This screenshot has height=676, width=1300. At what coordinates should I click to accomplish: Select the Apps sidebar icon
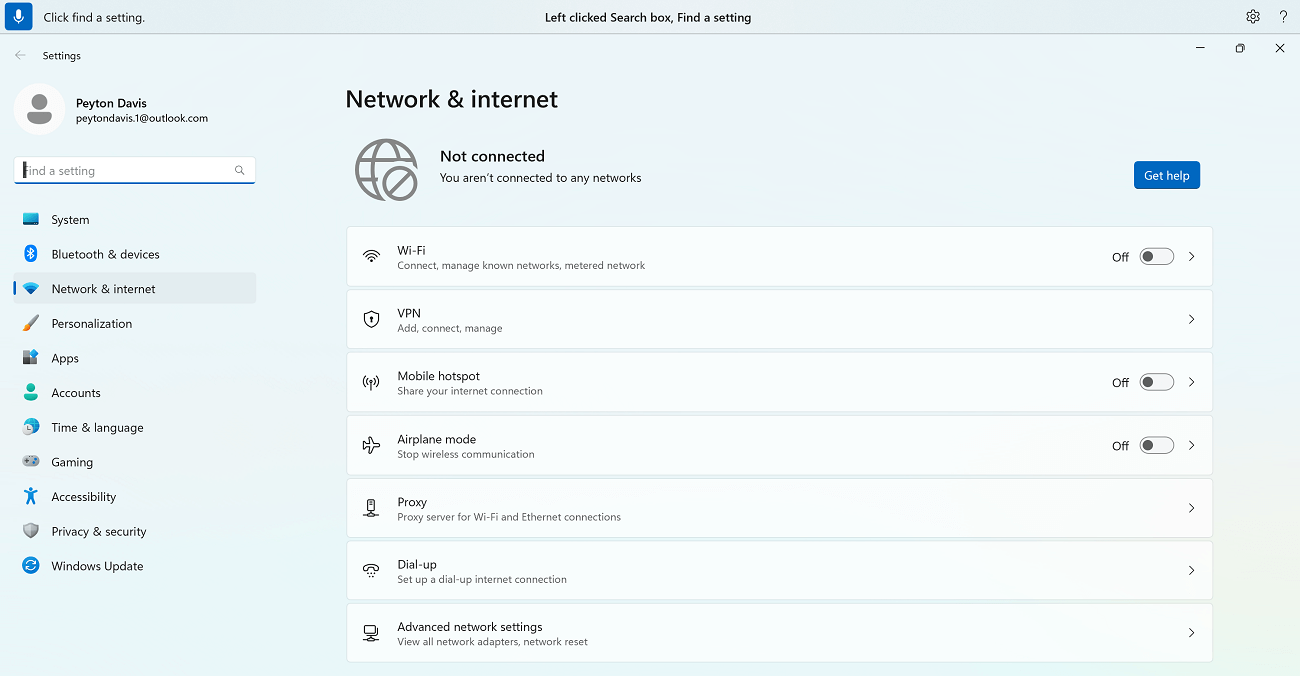coord(33,357)
